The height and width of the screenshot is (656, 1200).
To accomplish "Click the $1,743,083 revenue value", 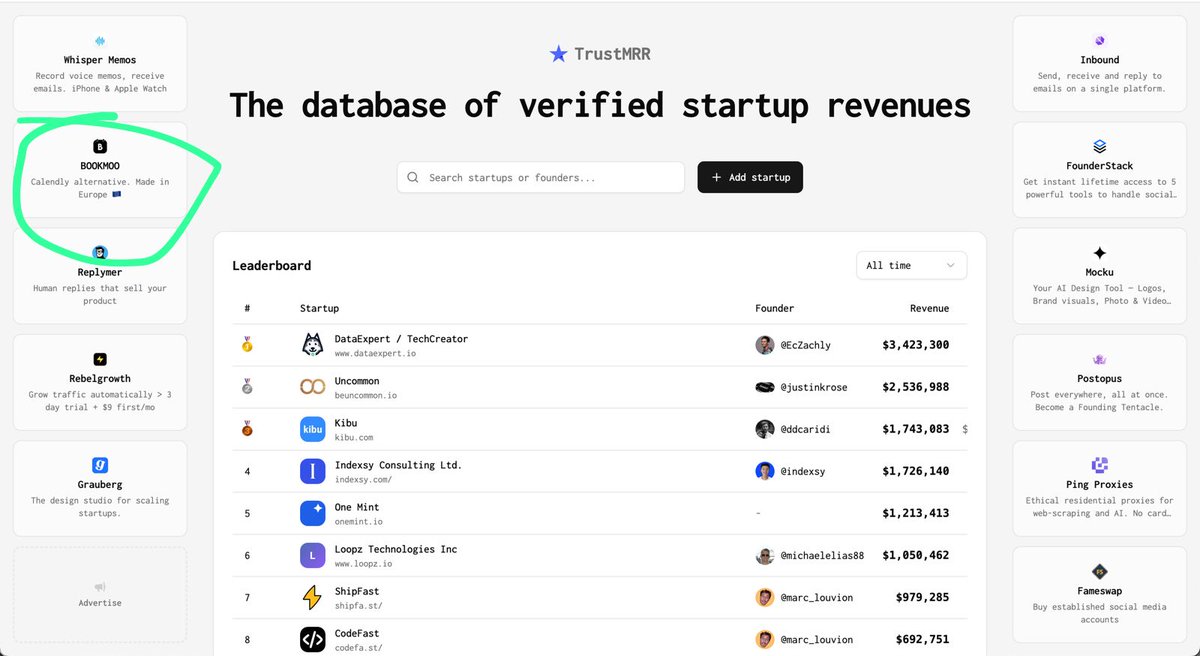I will 916,429.
